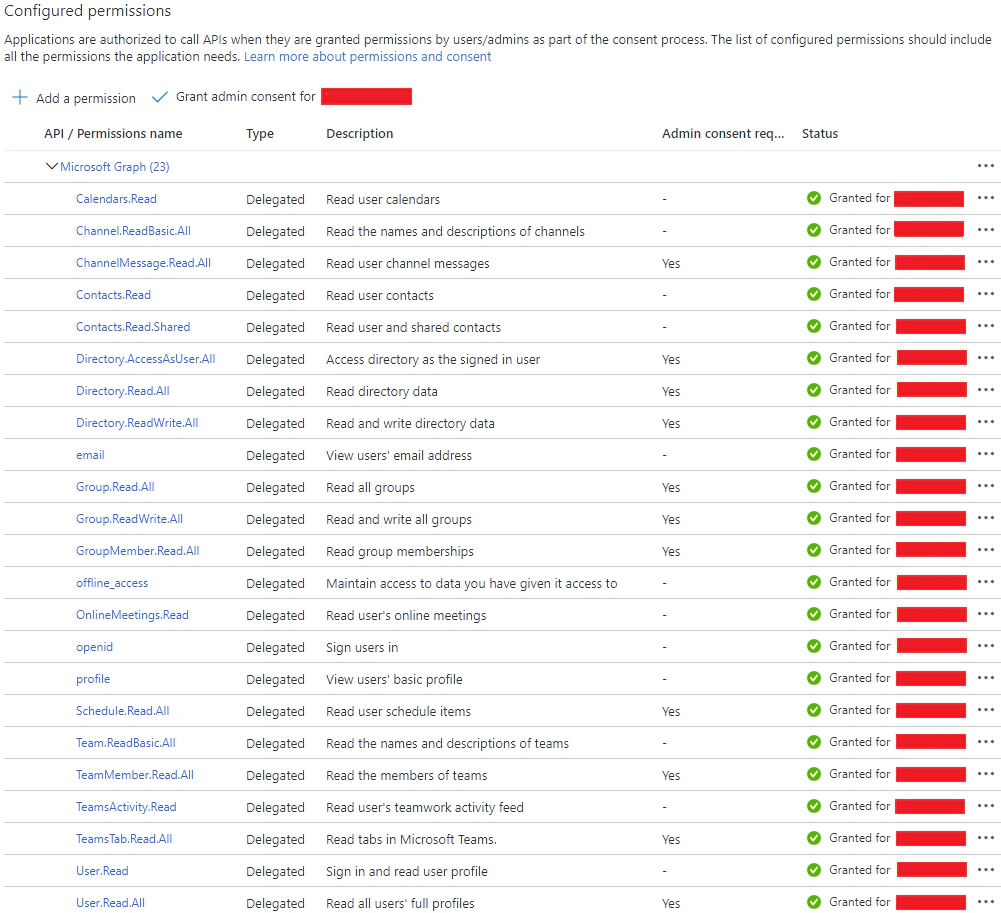This screenshot has height=913, width=1001.
Task: Open more options for TeamsActivity.Read
Action: (985, 806)
